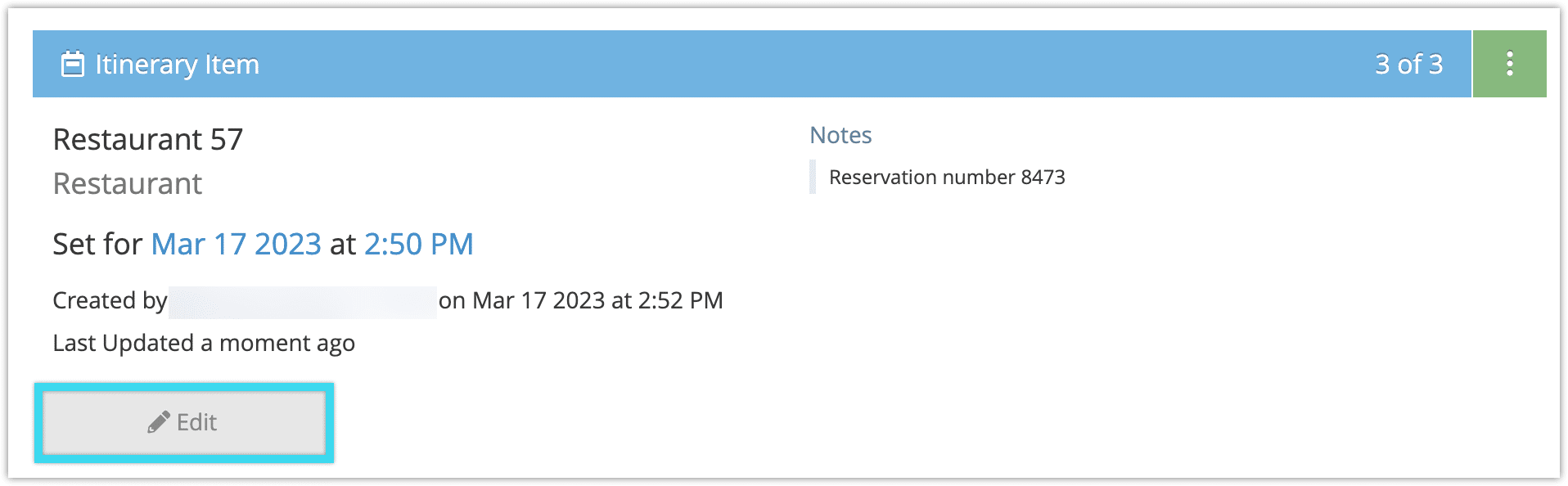Click the Edit button label
Viewport: 1568px width, 486px height.
point(196,422)
